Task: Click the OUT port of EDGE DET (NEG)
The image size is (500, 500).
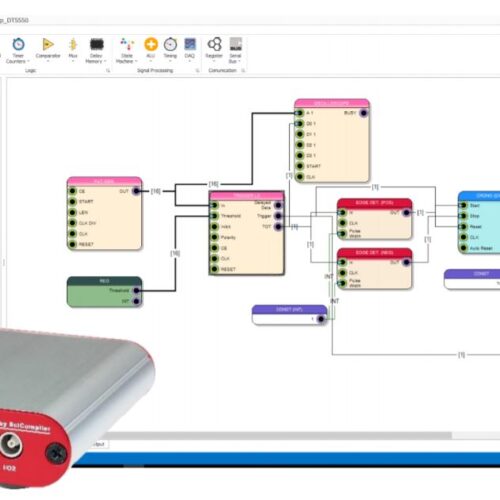Action: coord(406,262)
